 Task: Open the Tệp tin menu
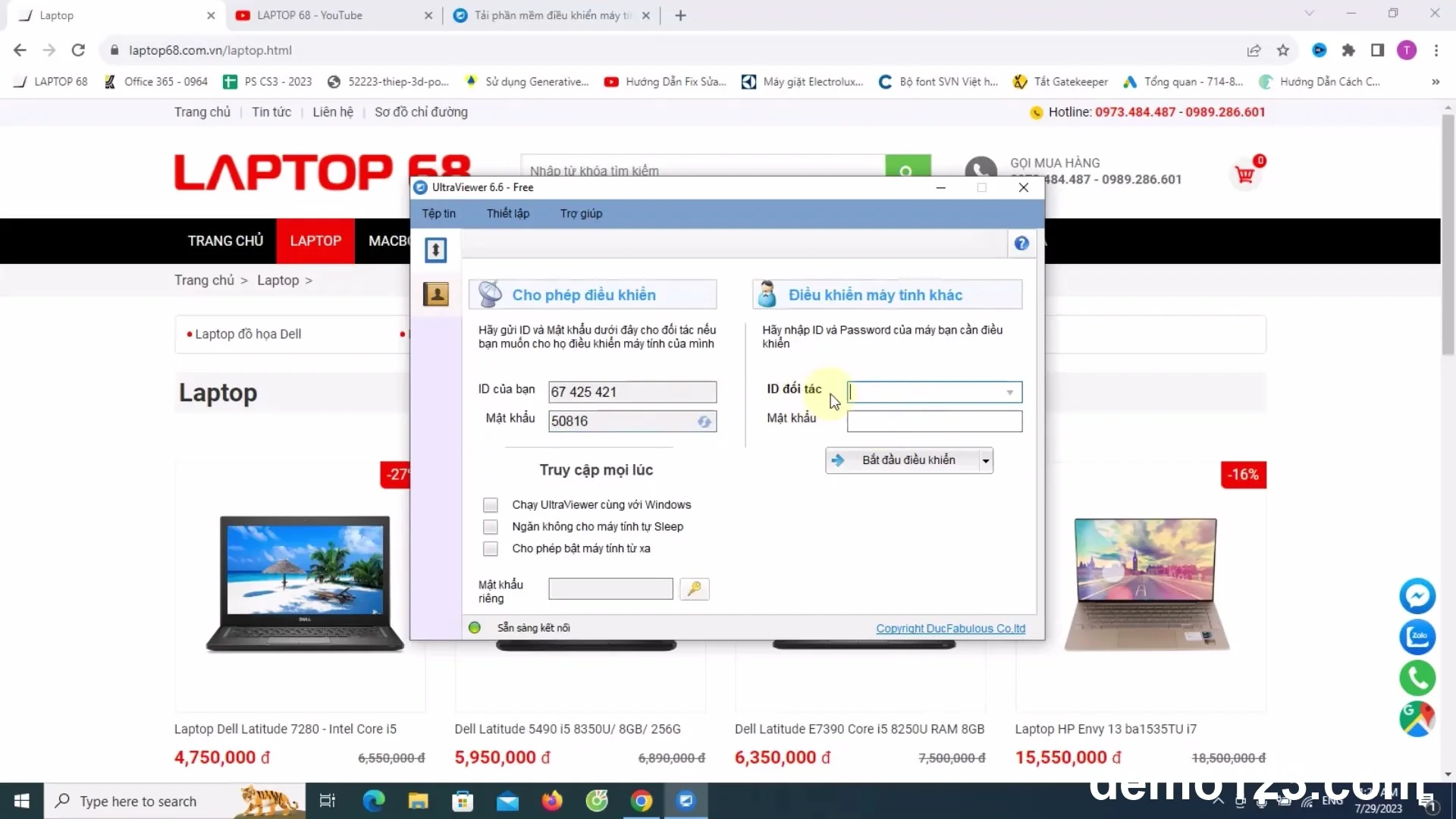pos(439,214)
